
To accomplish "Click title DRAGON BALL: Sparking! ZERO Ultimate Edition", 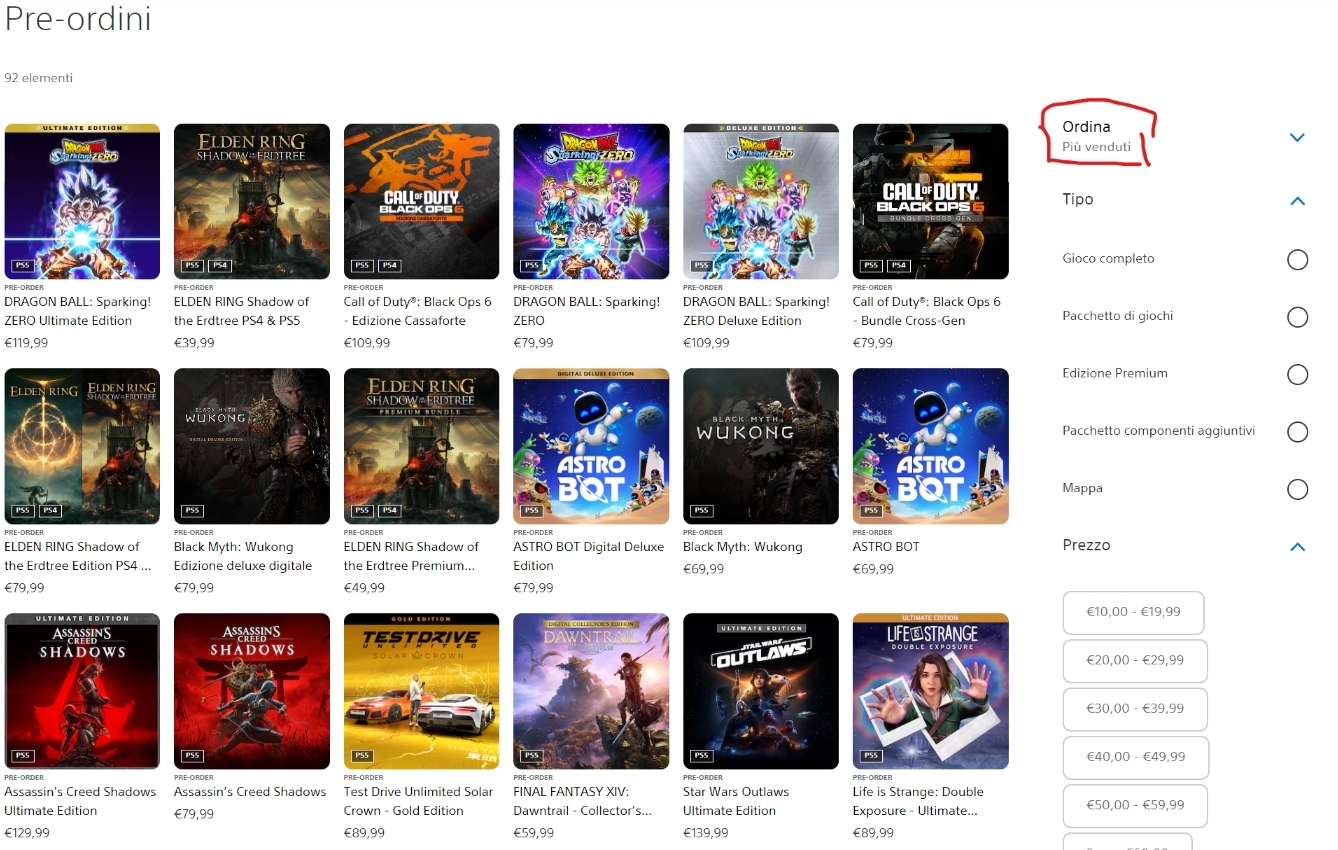I will click(78, 311).
